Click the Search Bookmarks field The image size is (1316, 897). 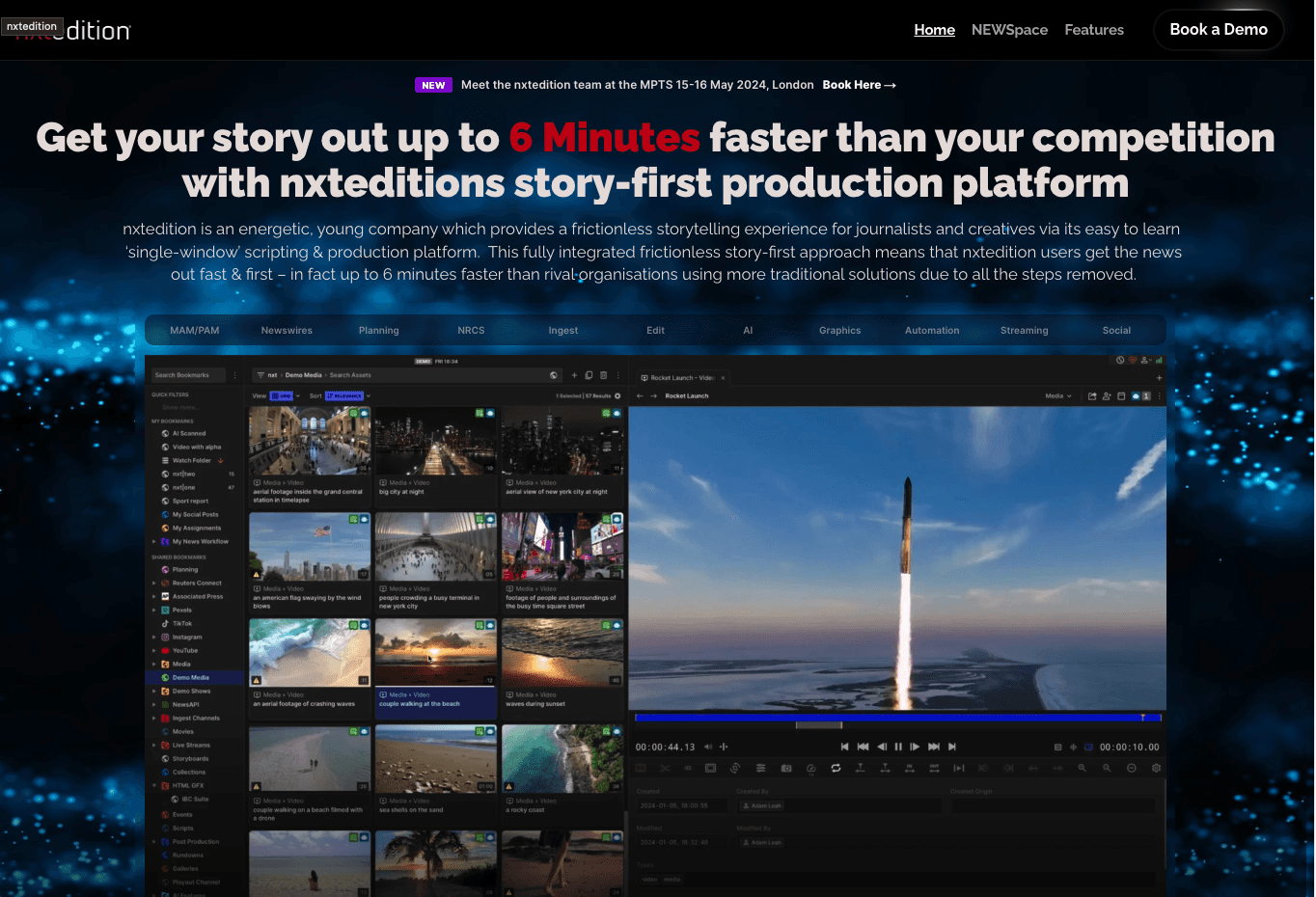click(188, 375)
